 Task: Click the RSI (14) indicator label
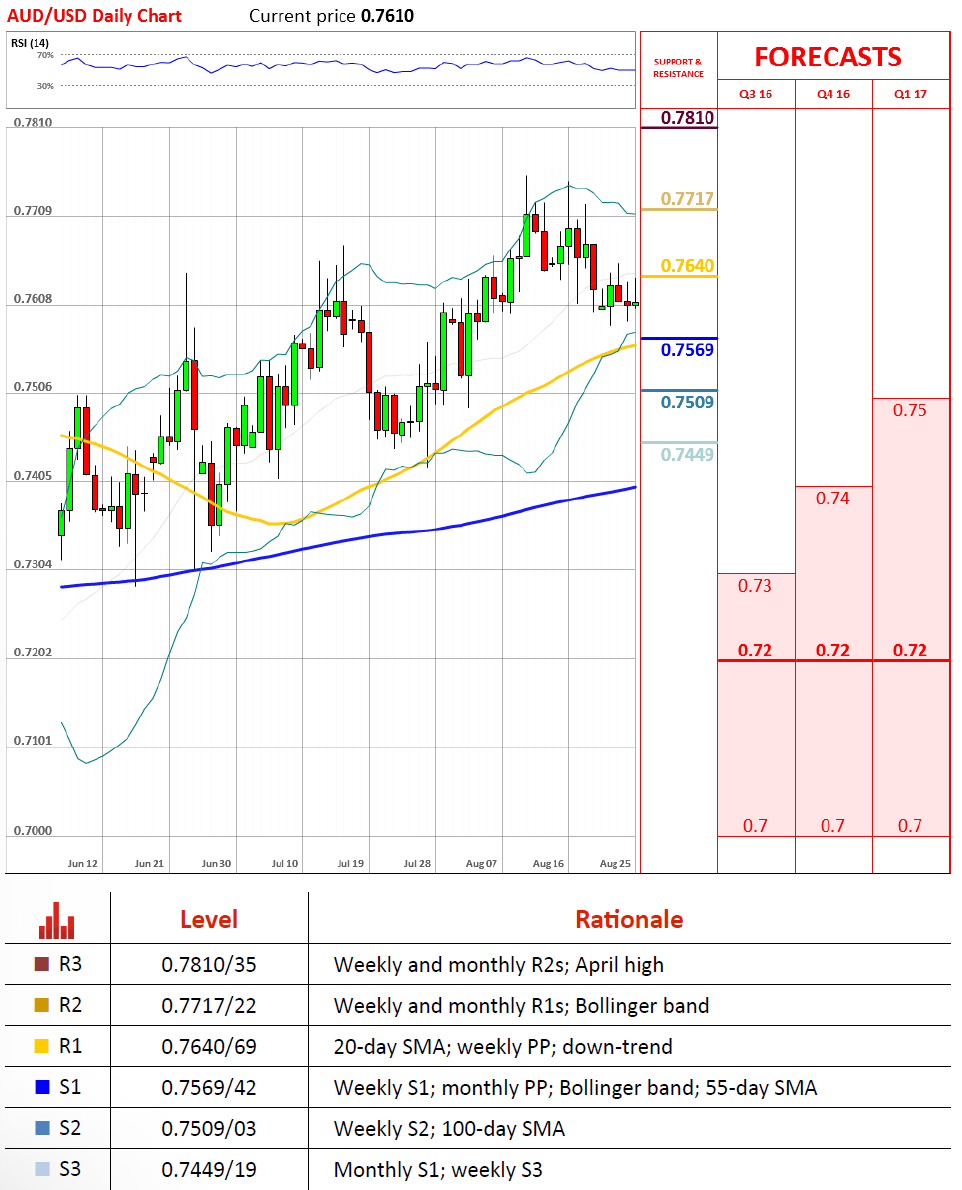[x=30, y=43]
